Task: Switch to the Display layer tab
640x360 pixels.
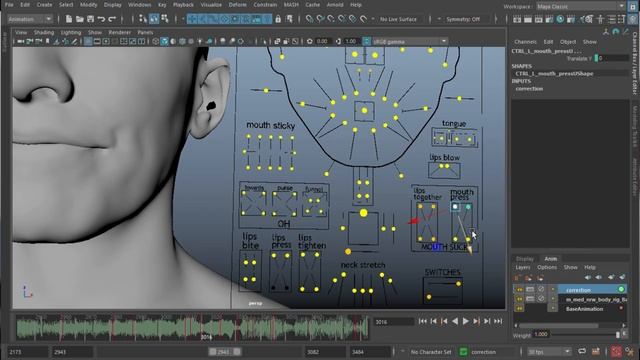Action: pos(524,259)
